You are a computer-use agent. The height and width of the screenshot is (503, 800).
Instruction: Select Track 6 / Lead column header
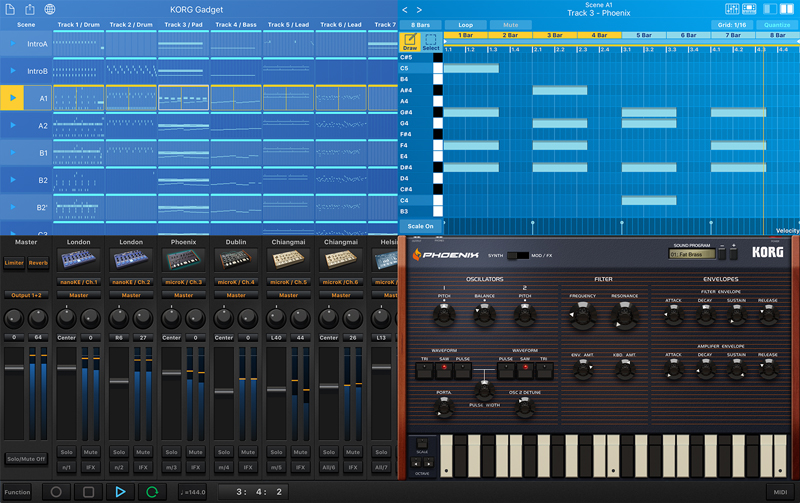340,24
